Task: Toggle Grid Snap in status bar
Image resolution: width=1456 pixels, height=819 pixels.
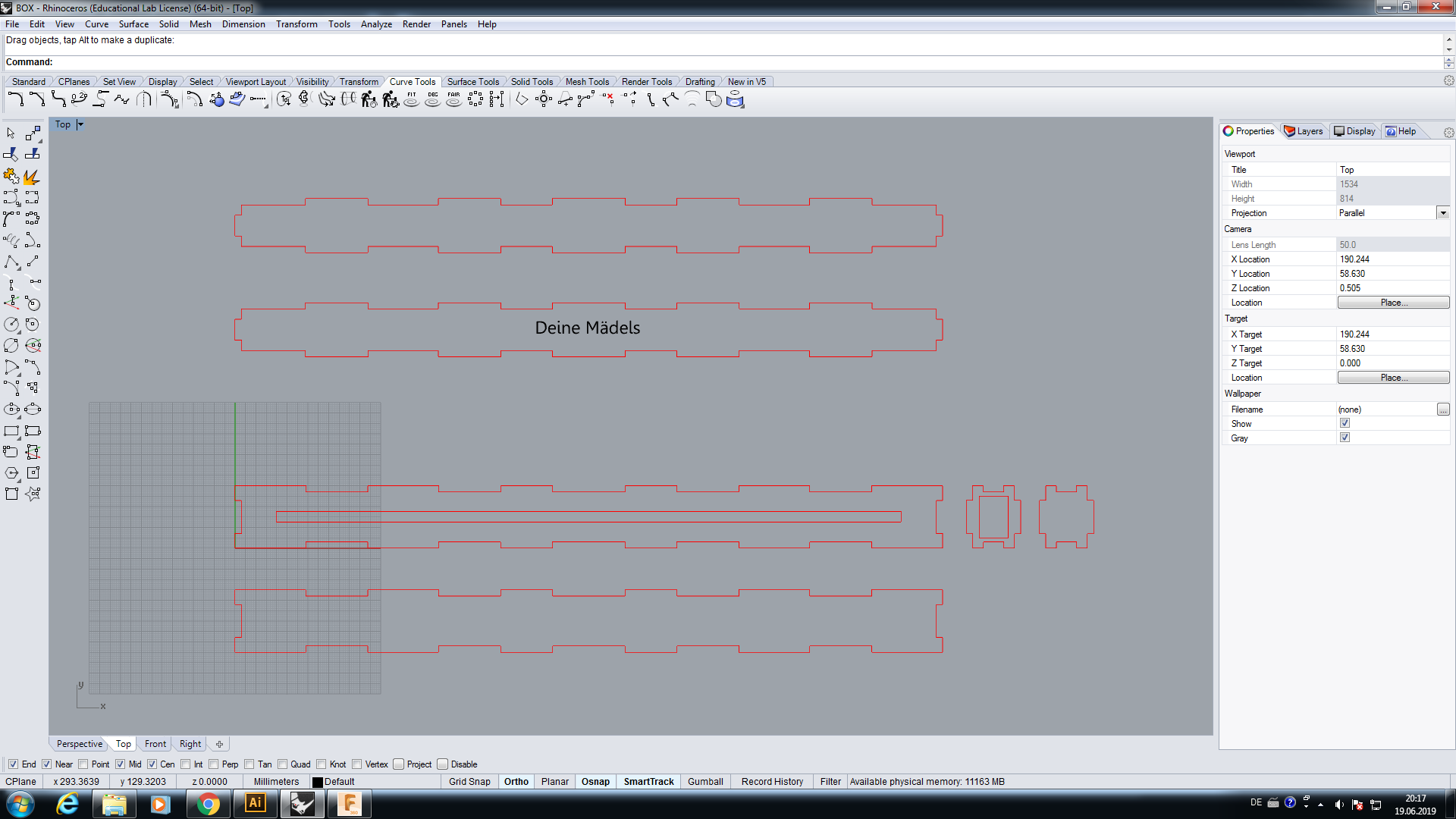Action: [x=469, y=782]
